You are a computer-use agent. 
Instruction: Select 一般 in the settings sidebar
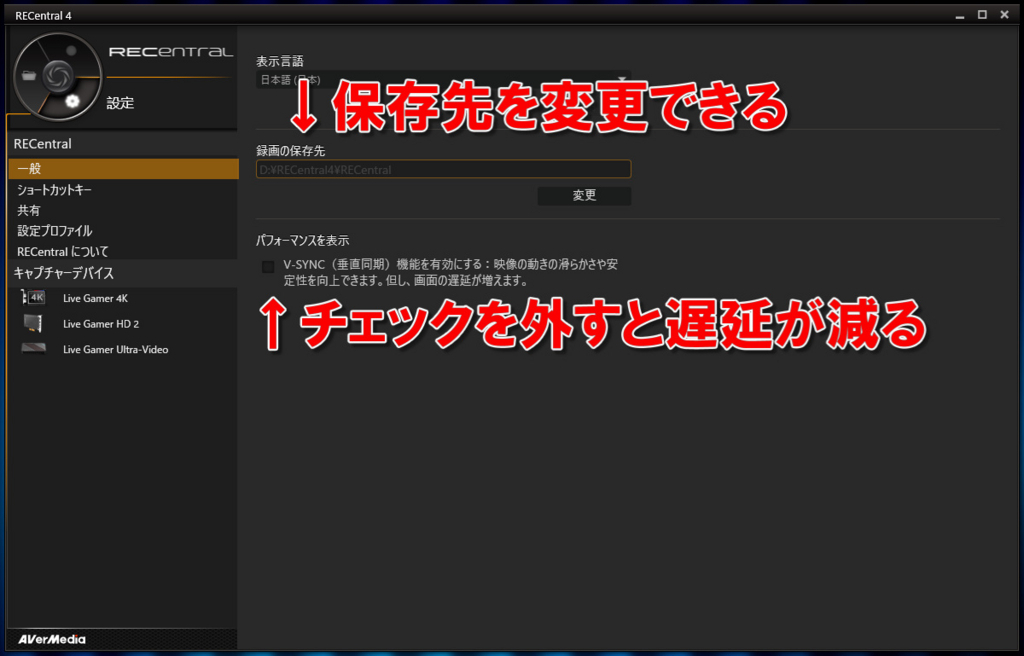(30, 168)
